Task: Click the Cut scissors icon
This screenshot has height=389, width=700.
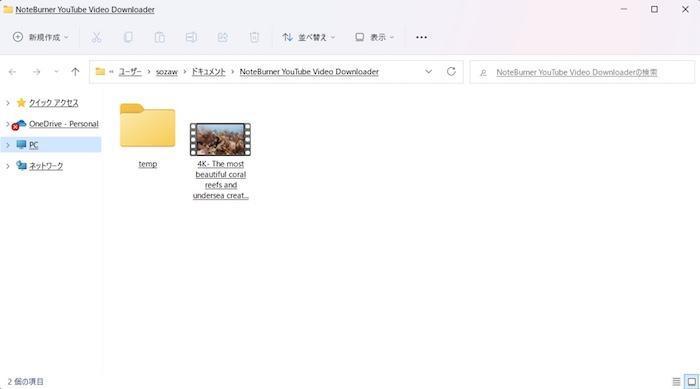Action: click(96, 38)
